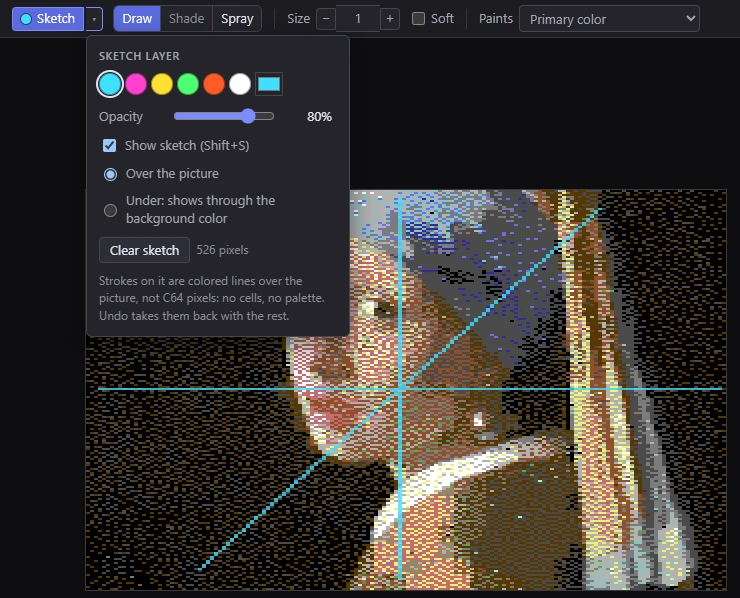Pick the magenta sketch color
Viewport: 740px width, 598px height.
136,84
